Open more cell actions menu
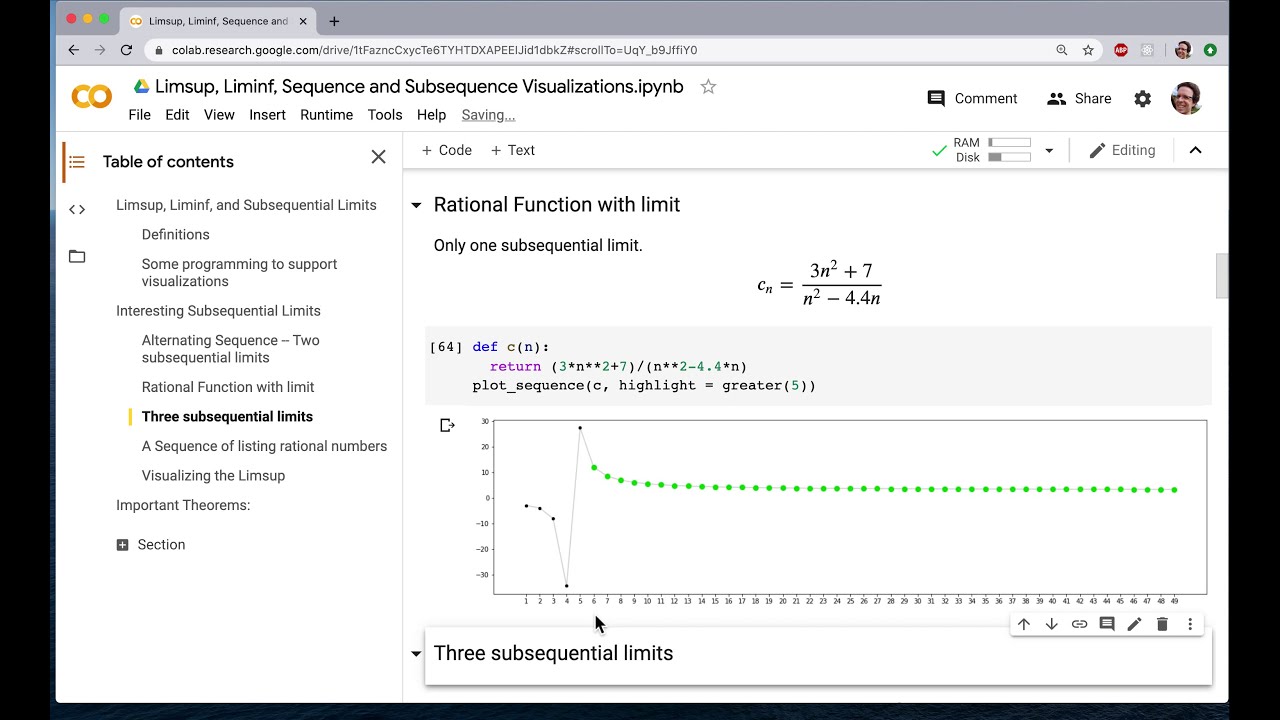This screenshot has height=720, width=1280. pyautogui.click(x=1190, y=624)
